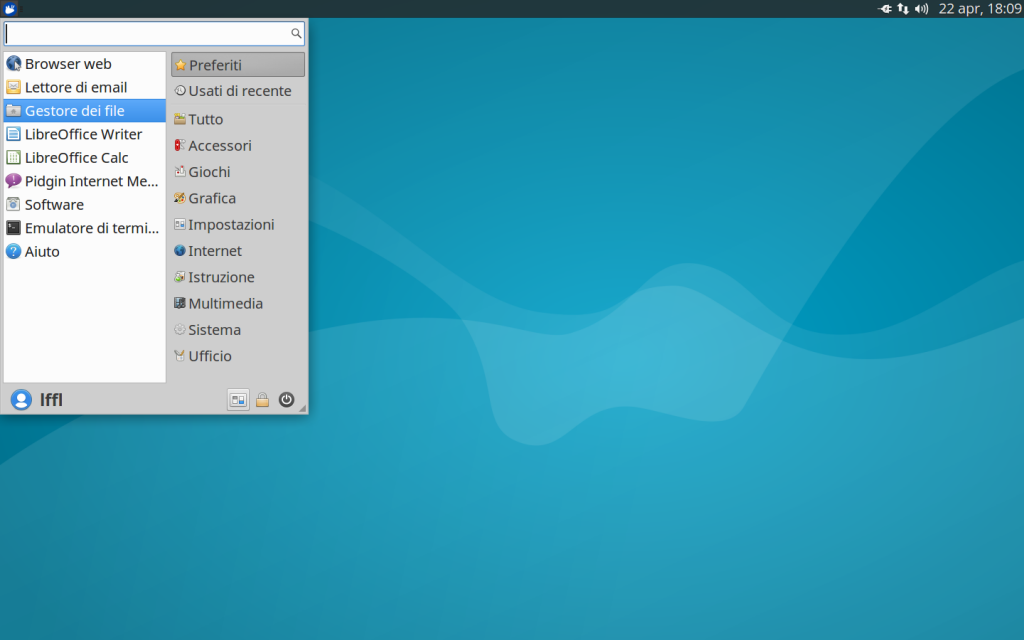
Task: Open Browser web from favorites
Action: coord(68,64)
